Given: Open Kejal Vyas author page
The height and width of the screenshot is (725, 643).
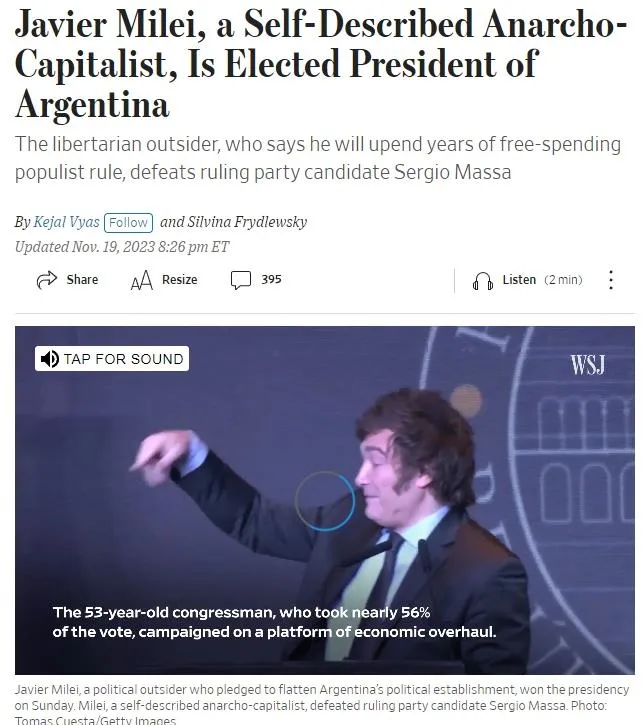Looking at the screenshot, I should pyautogui.click(x=67, y=222).
